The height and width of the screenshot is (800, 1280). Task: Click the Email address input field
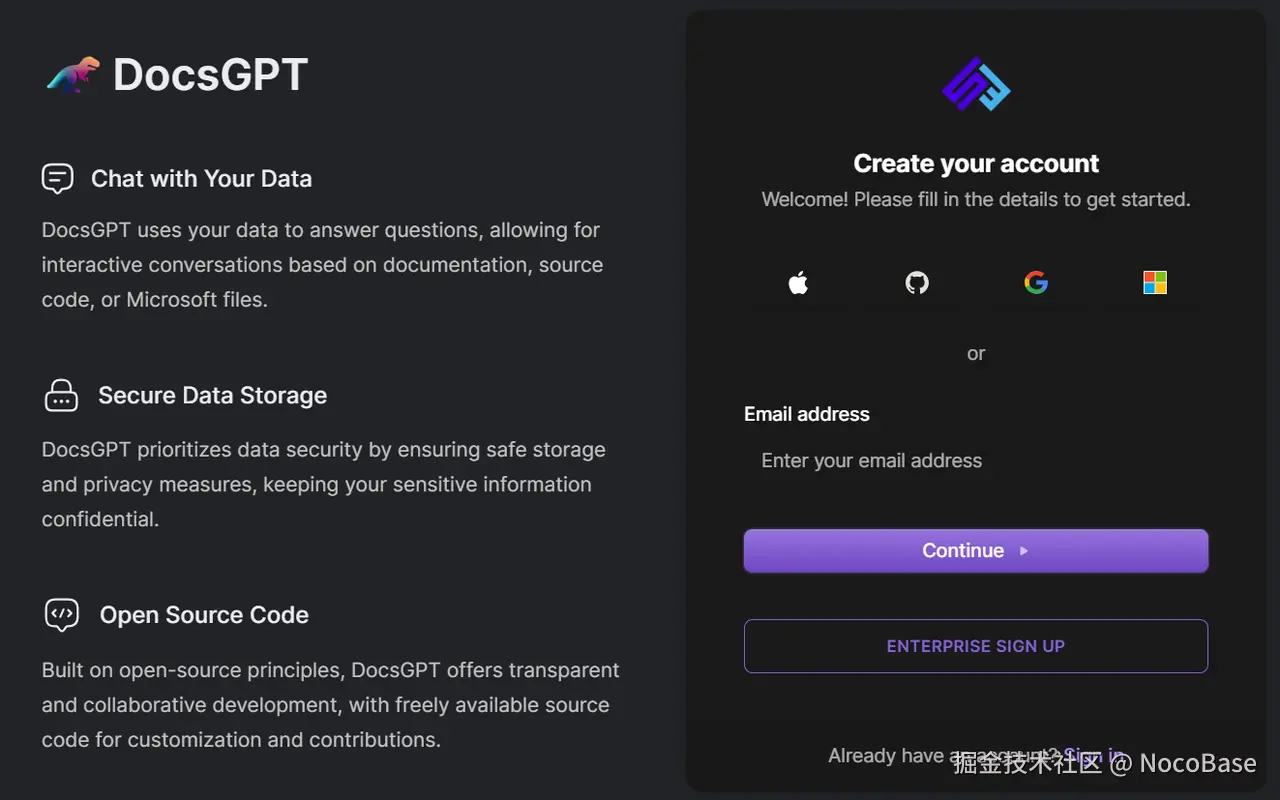pos(975,461)
